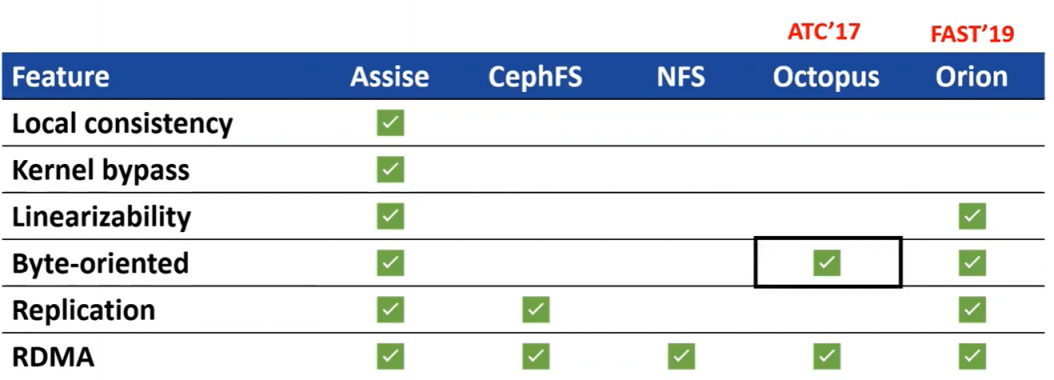Click the FAST'19 red label
The height and width of the screenshot is (380, 1054).
(x=972, y=34)
